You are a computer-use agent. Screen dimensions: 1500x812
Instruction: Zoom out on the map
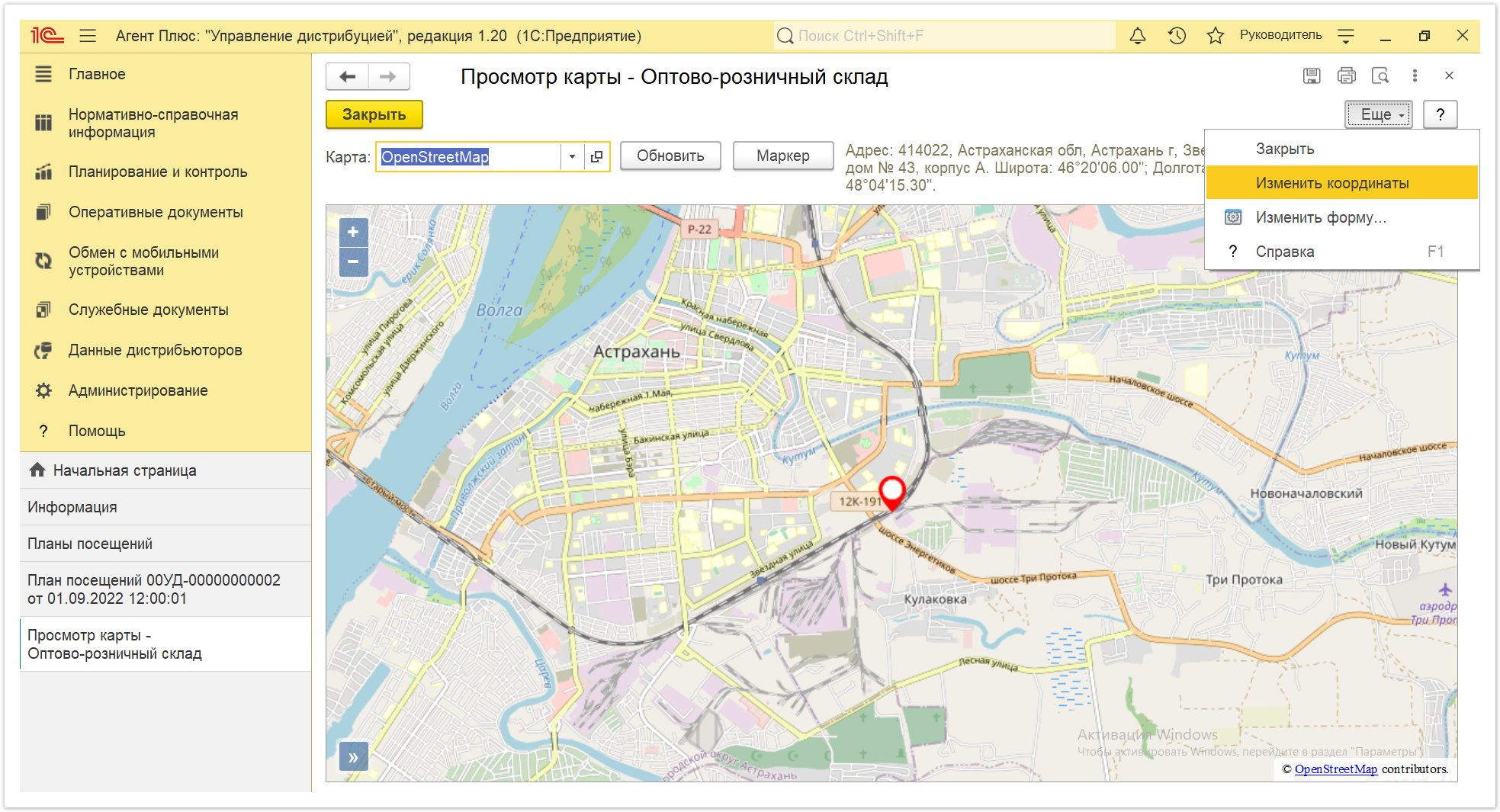(x=353, y=262)
